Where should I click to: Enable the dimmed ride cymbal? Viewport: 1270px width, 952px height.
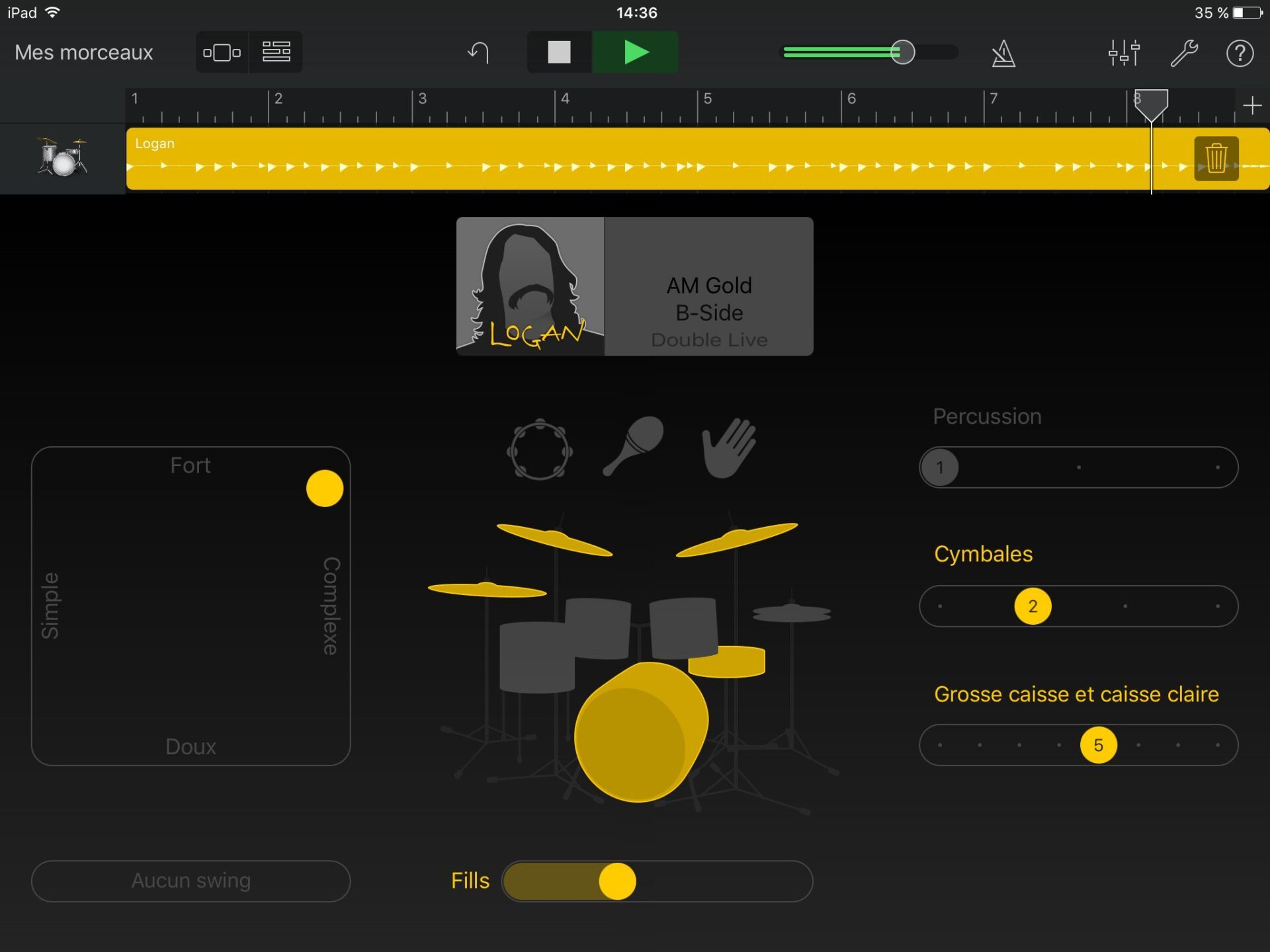(792, 613)
